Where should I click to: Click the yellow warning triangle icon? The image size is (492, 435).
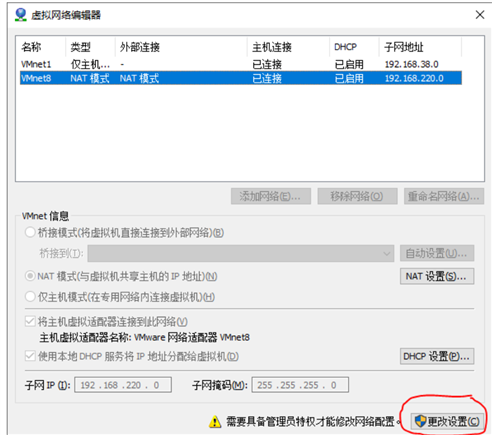(x=215, y=422)
